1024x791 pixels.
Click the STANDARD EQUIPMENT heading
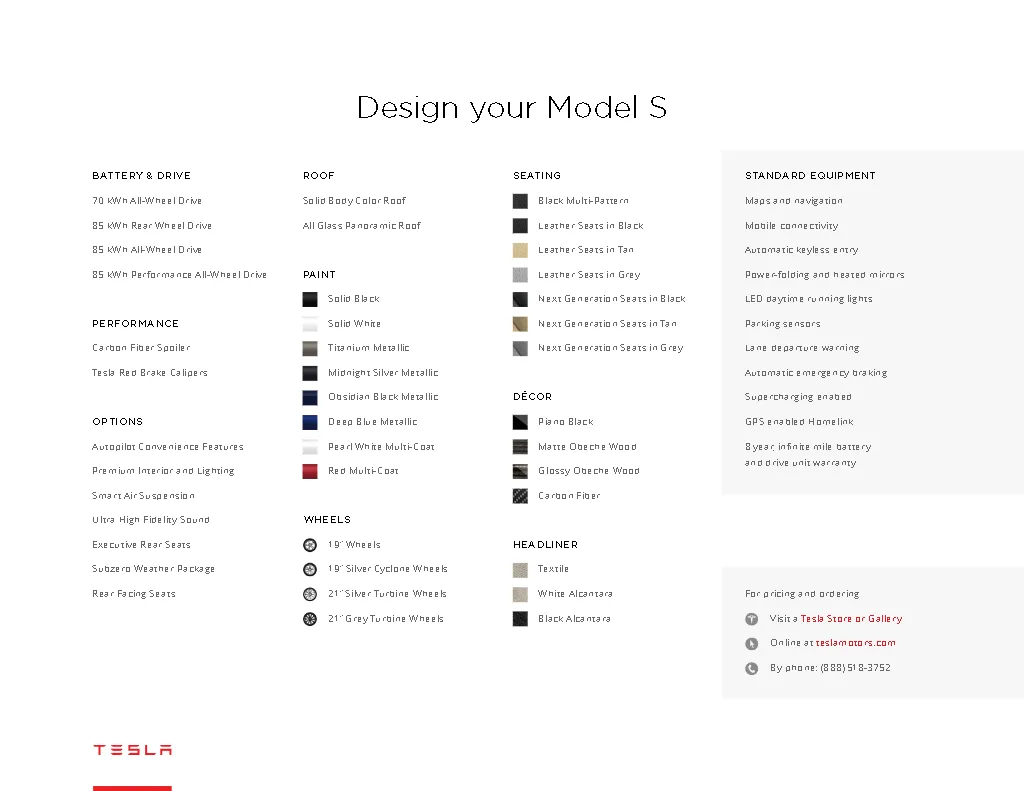(x=810, y=175)
